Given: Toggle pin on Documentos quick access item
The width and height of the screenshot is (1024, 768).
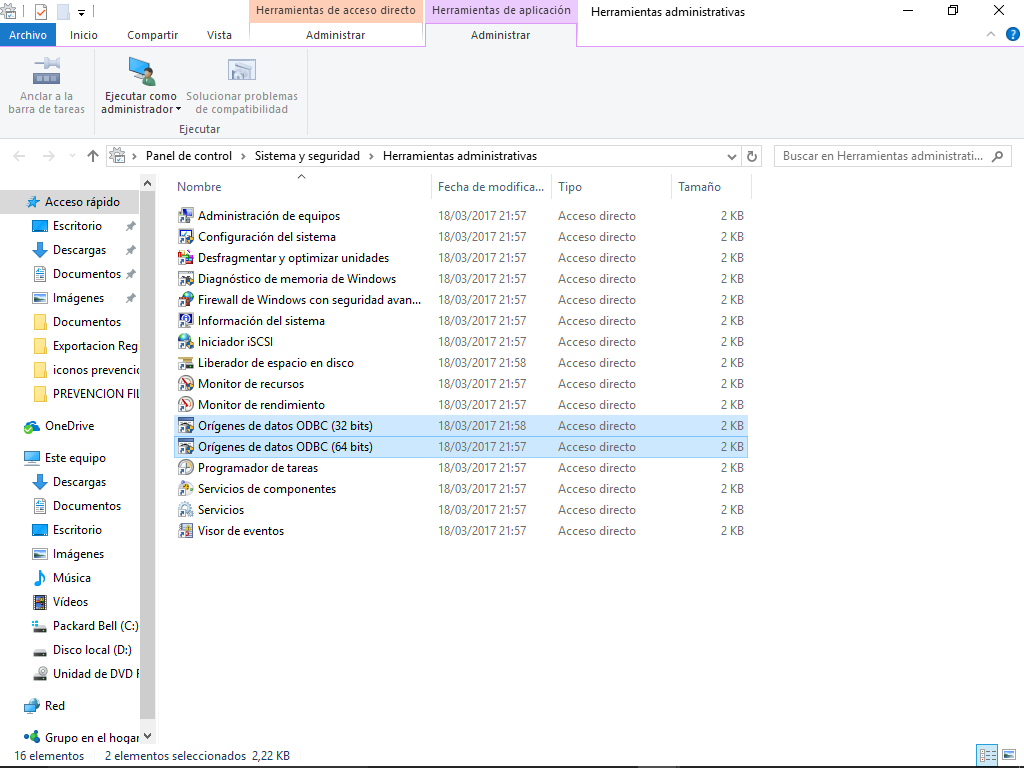Looking at the screenshot, I should 131,274.
